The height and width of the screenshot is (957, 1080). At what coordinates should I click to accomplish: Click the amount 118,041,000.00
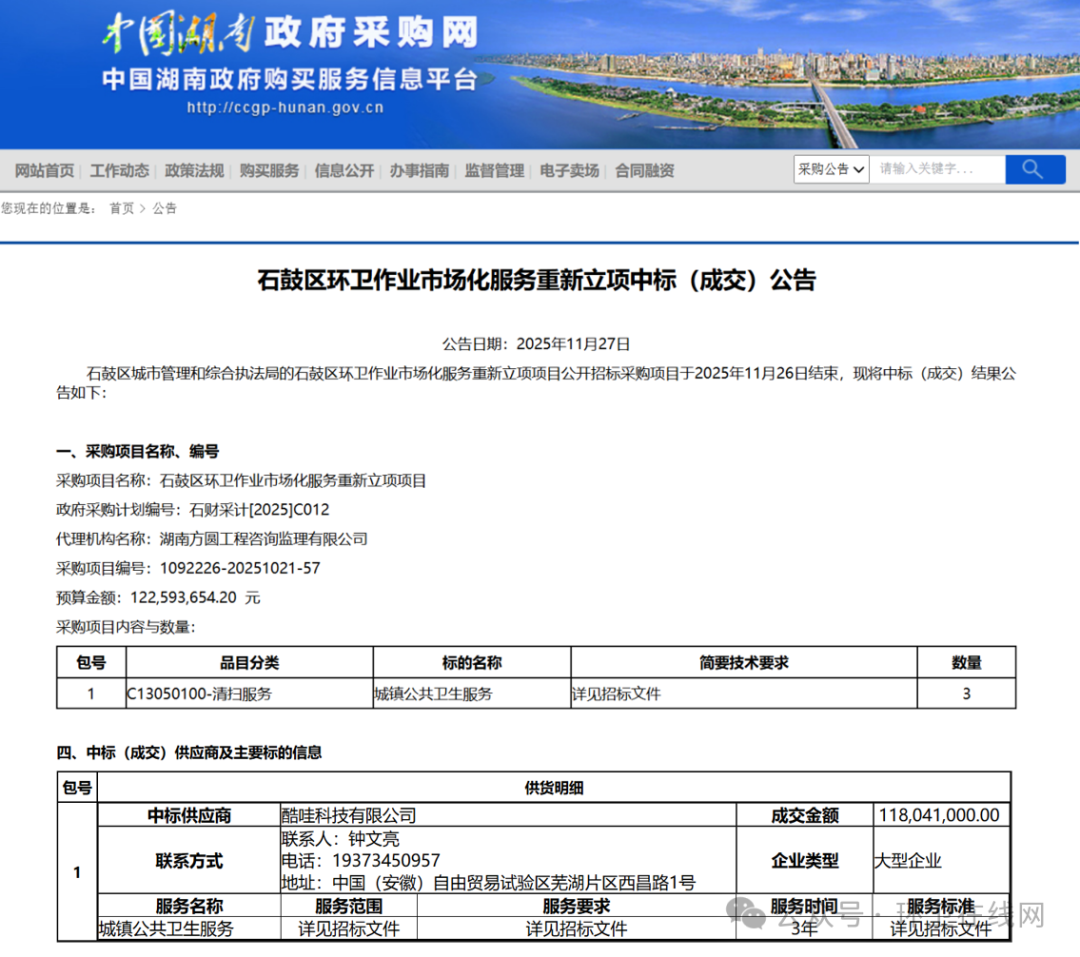(x=939, y=816)
